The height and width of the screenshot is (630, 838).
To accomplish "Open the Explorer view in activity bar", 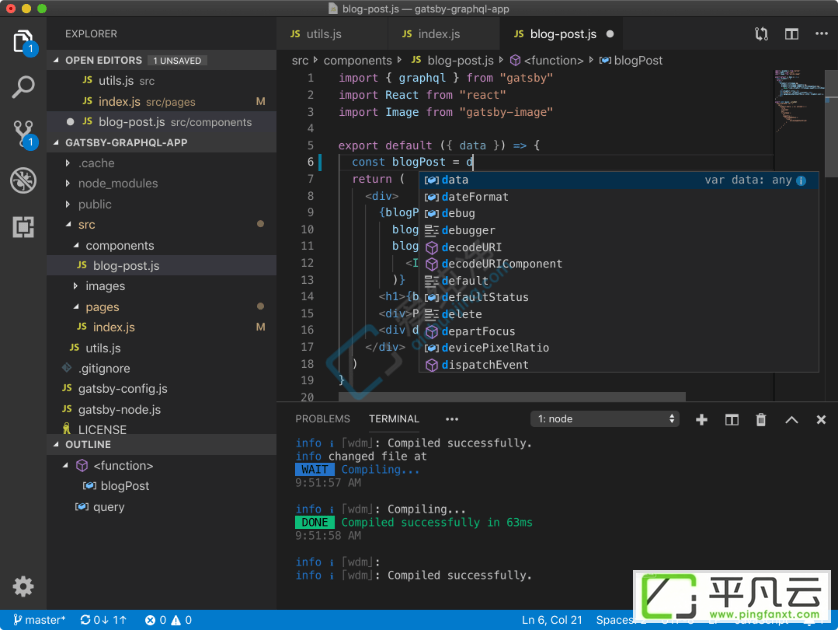I will [23, 42].
